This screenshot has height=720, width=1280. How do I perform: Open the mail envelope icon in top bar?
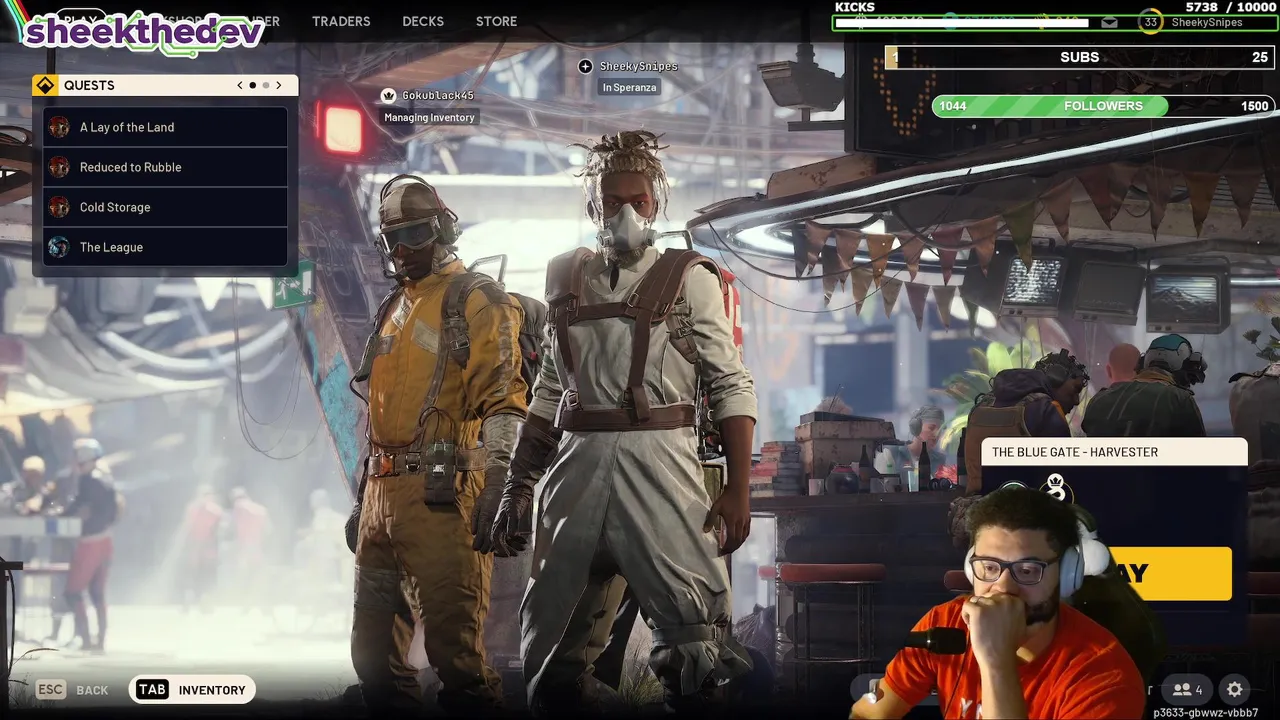(x=1109, y=22)
